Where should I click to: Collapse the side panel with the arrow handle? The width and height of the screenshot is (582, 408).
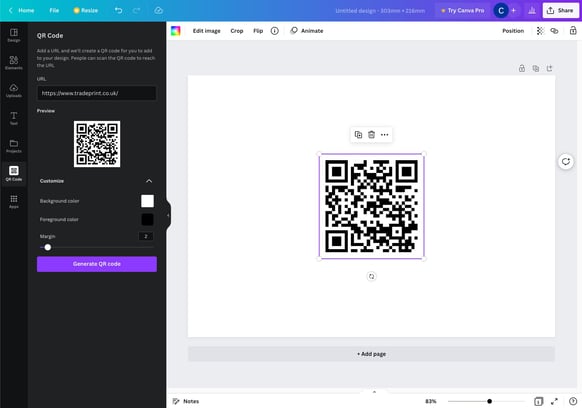(168, 215)
